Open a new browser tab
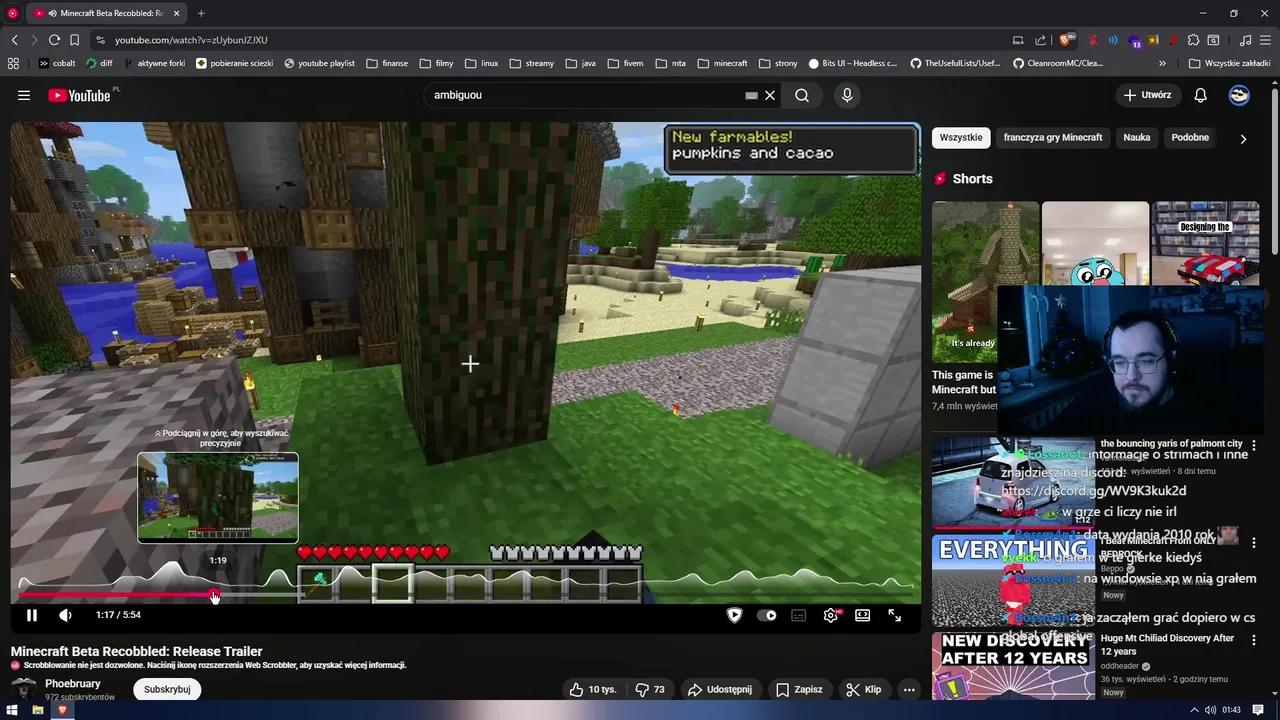The image size is (1280, 720). point(201,13)
